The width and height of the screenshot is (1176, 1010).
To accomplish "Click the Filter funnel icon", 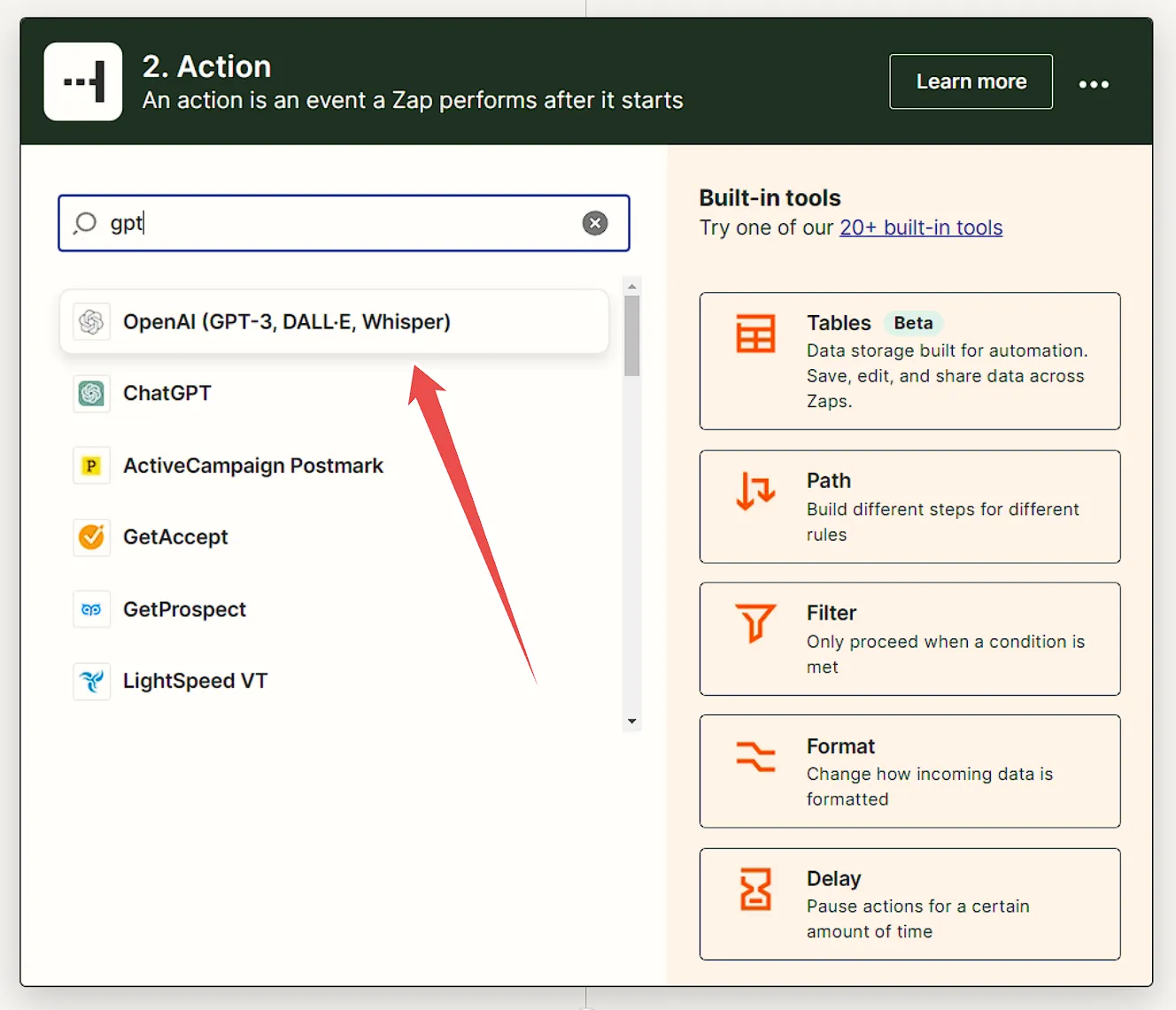I will (x=755, y=623).
